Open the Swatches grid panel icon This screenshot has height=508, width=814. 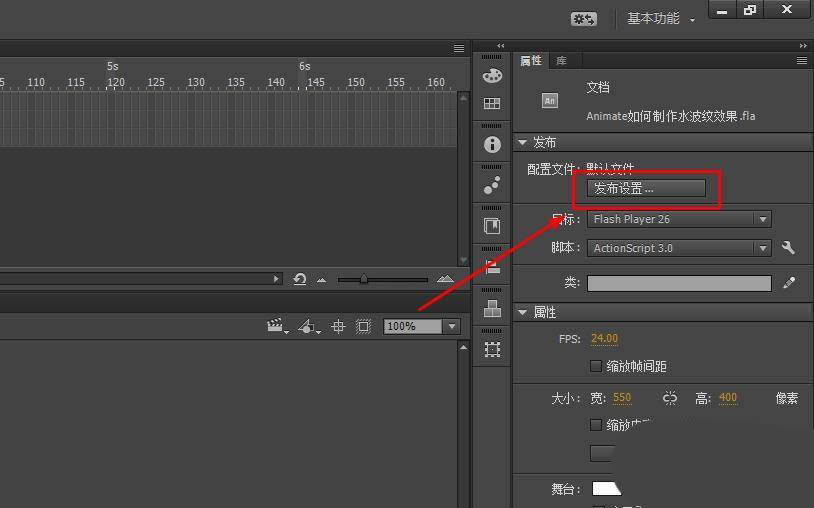pos(492,103)
